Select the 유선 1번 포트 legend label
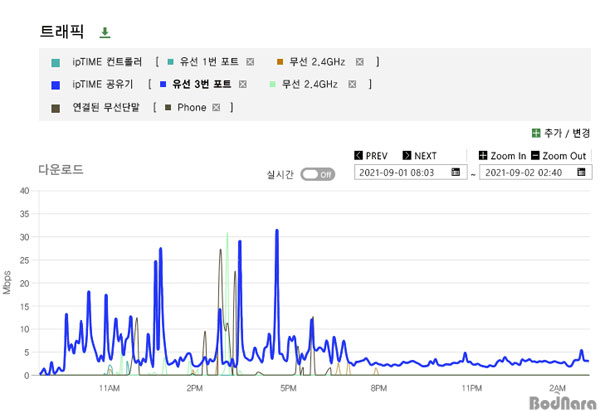Viewport: 600px width, 413px height. (x=209, y=62)
